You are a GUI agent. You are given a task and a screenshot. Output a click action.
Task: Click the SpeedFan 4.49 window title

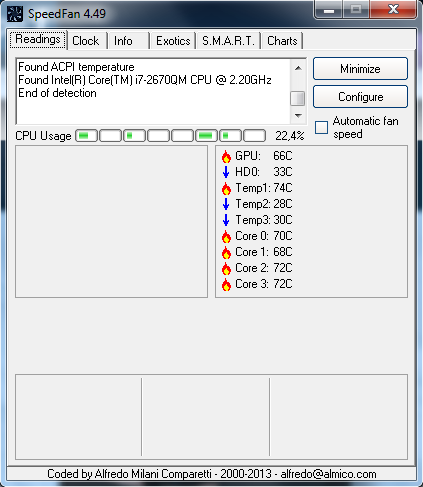67,14
